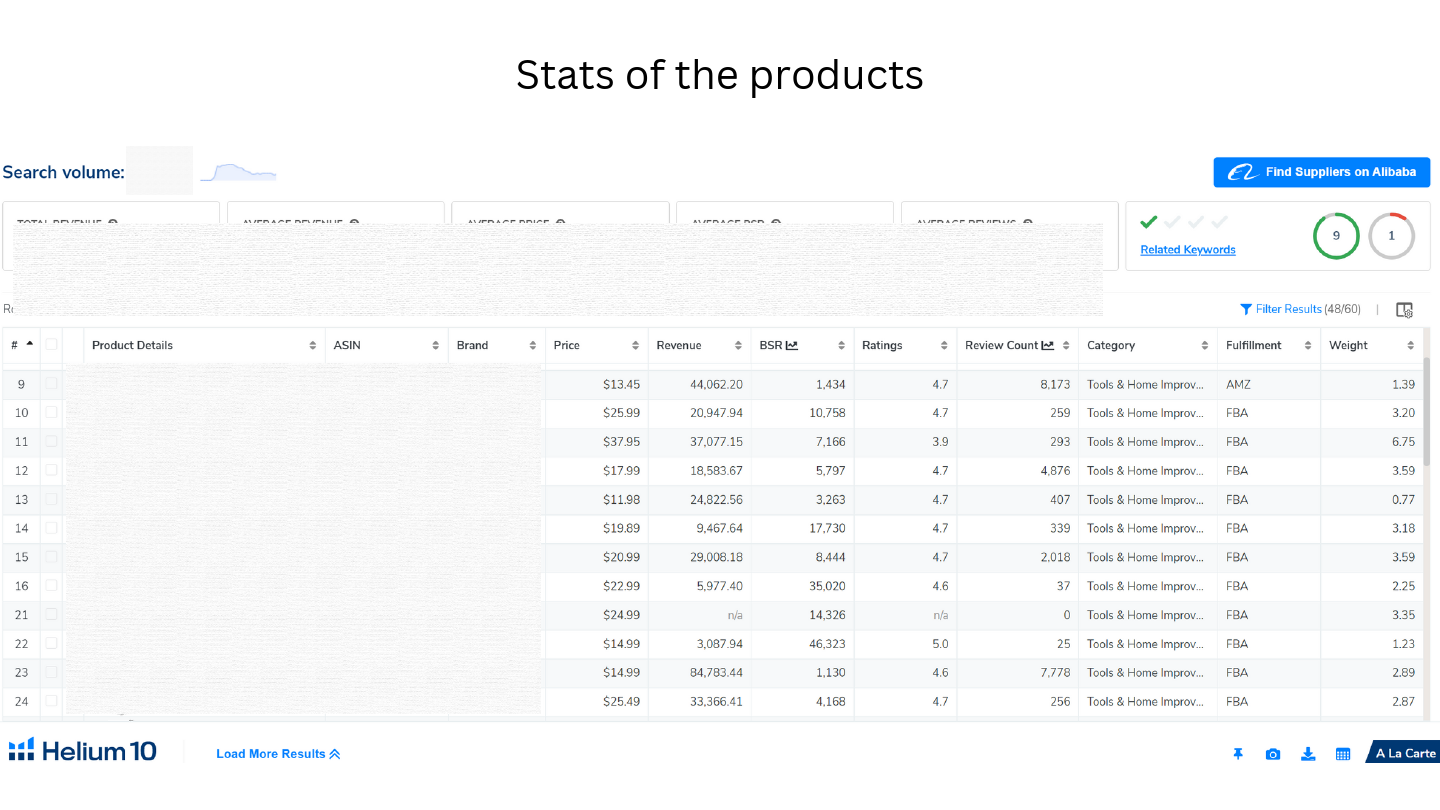
Task: Click the green circular score showing 9
Action: (1336, 235)
